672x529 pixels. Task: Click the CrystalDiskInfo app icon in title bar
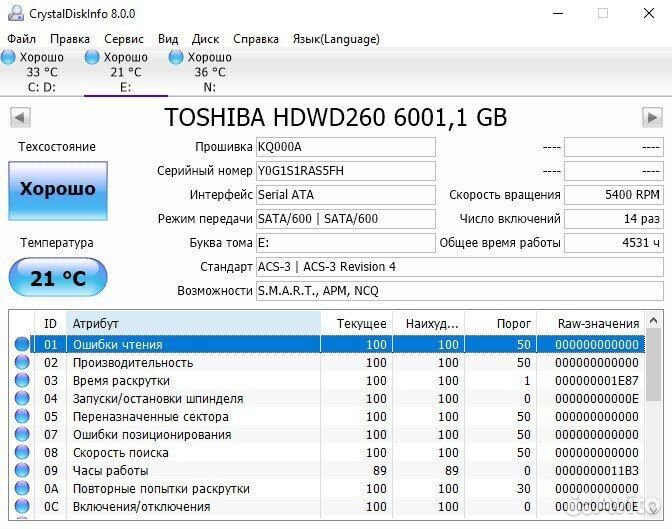click(x=16, y=13)
